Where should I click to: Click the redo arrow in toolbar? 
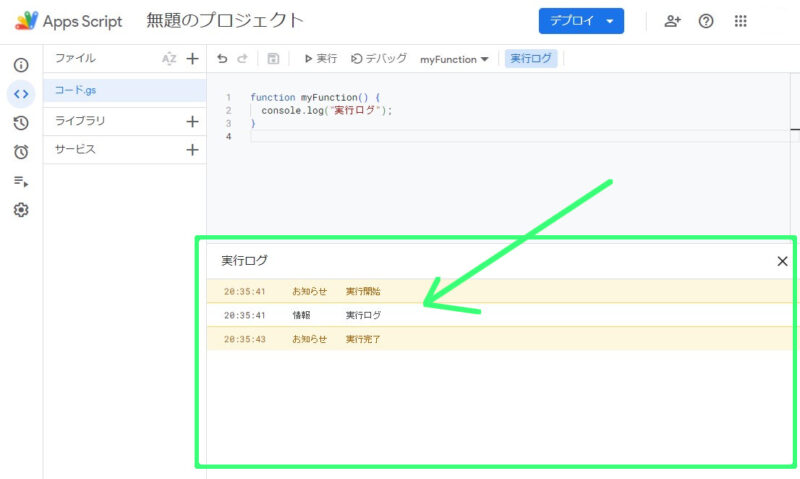(241, 59)
